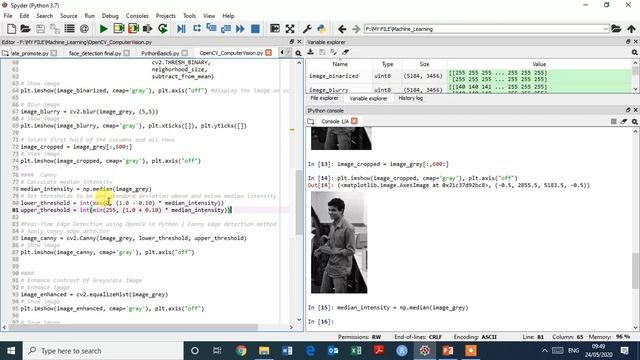640x360 pixels.
Task: Import data in Variable explorer
Action: pos(311,52)
